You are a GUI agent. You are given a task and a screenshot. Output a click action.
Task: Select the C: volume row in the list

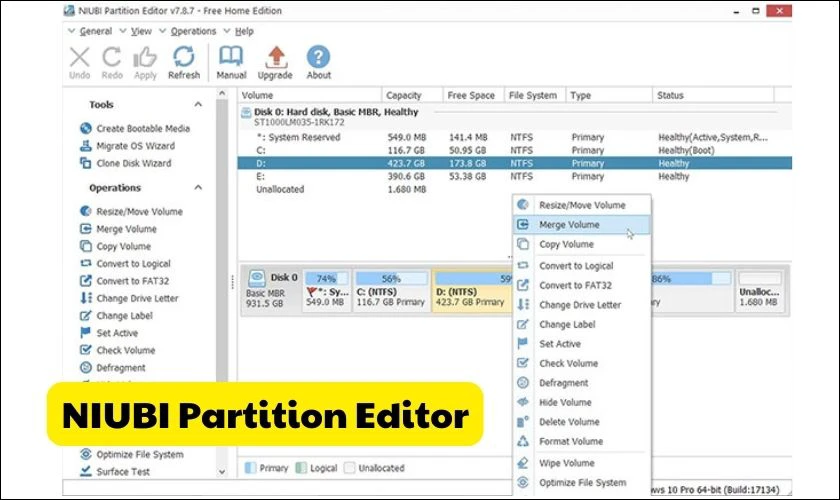tap(514, 150)
